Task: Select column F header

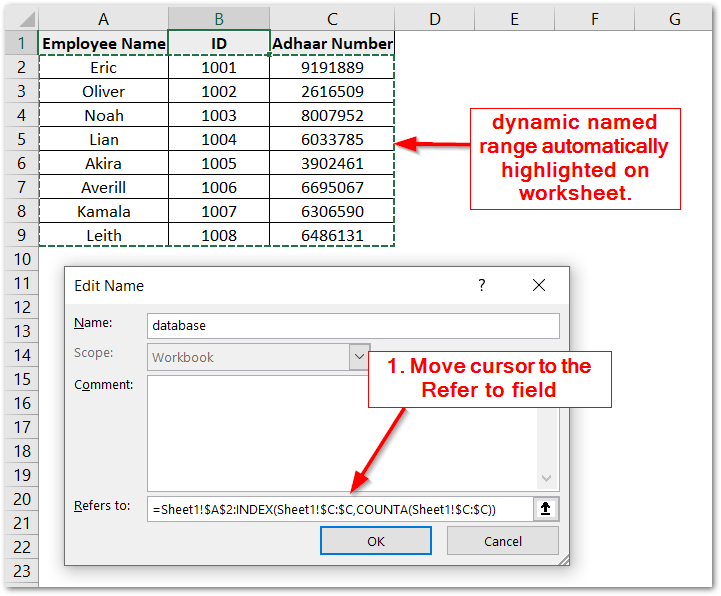Action: pos(595,19)
